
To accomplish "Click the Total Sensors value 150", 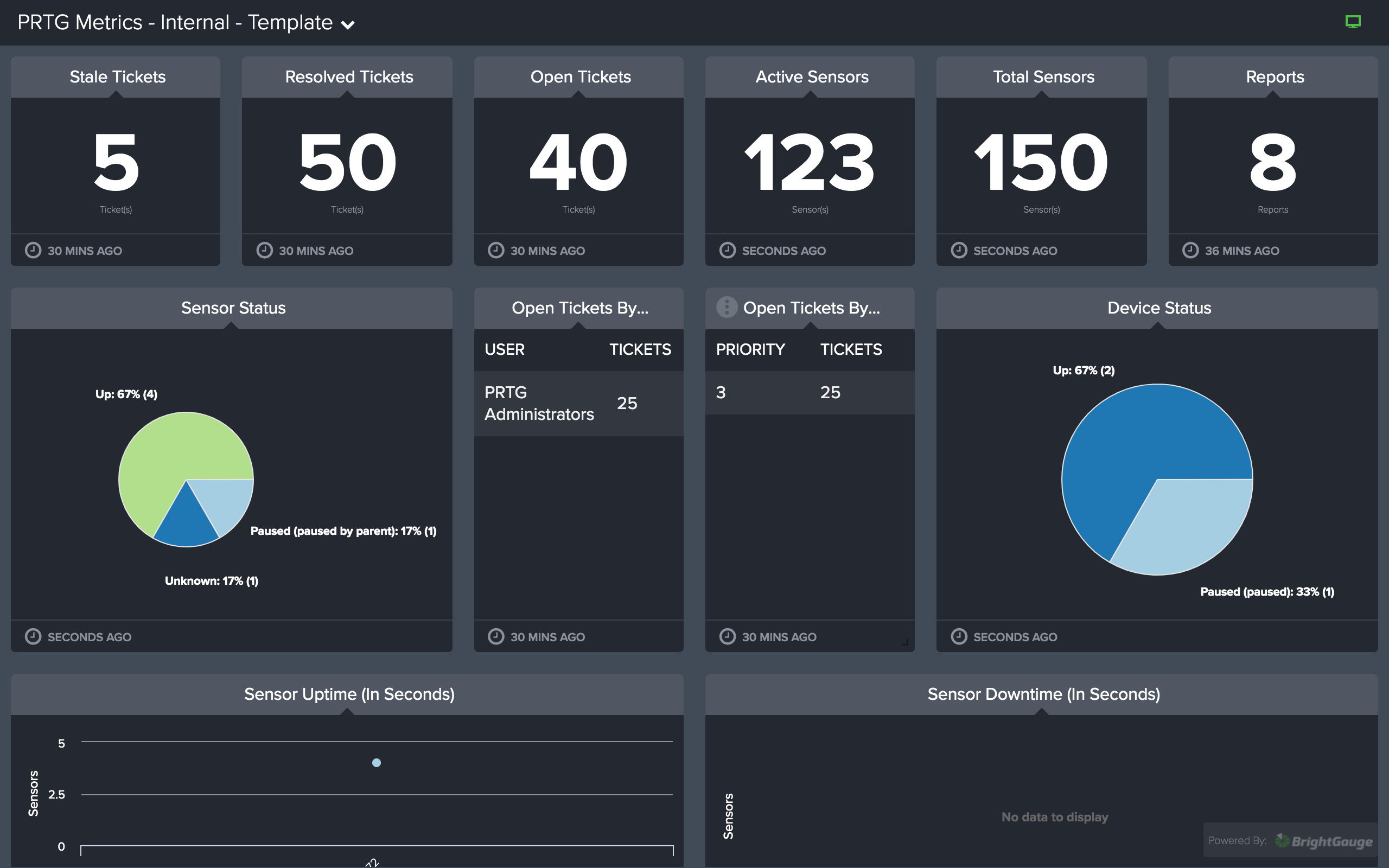I will coord(1041,162).
